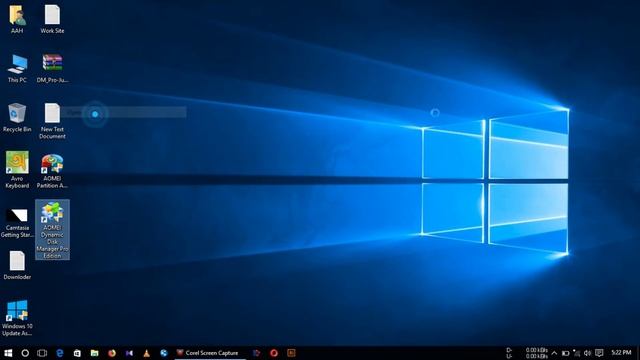Open Cortana search circle in taskbar

point(25,353)
